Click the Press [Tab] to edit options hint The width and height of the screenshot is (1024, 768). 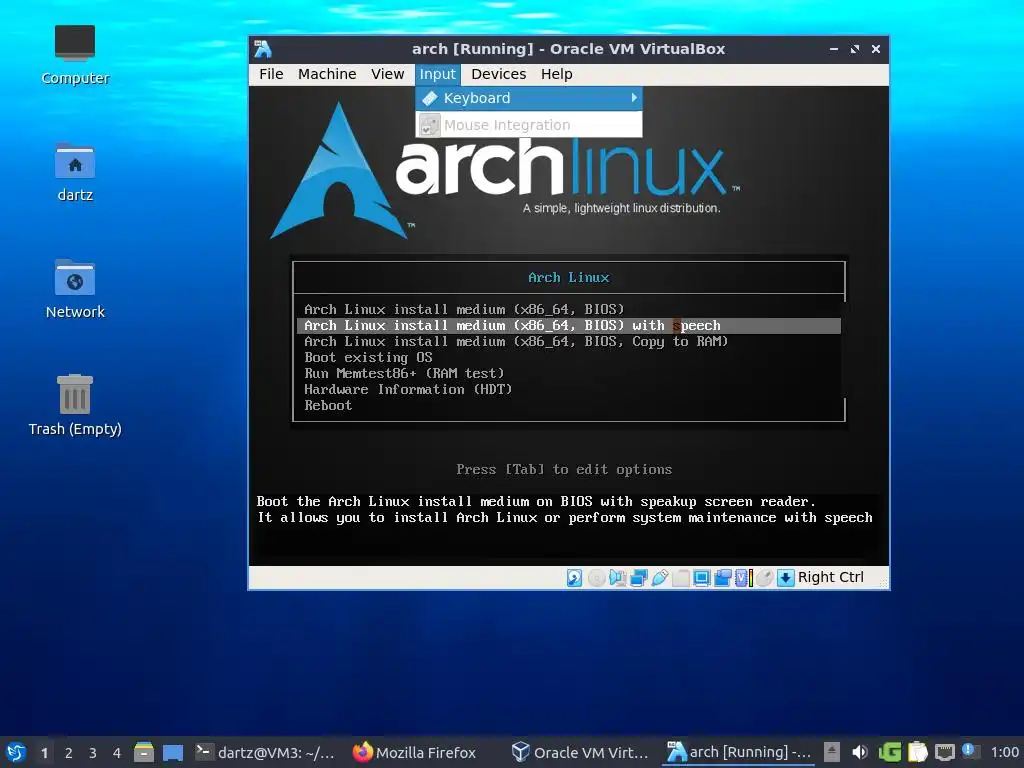[564, 470]
